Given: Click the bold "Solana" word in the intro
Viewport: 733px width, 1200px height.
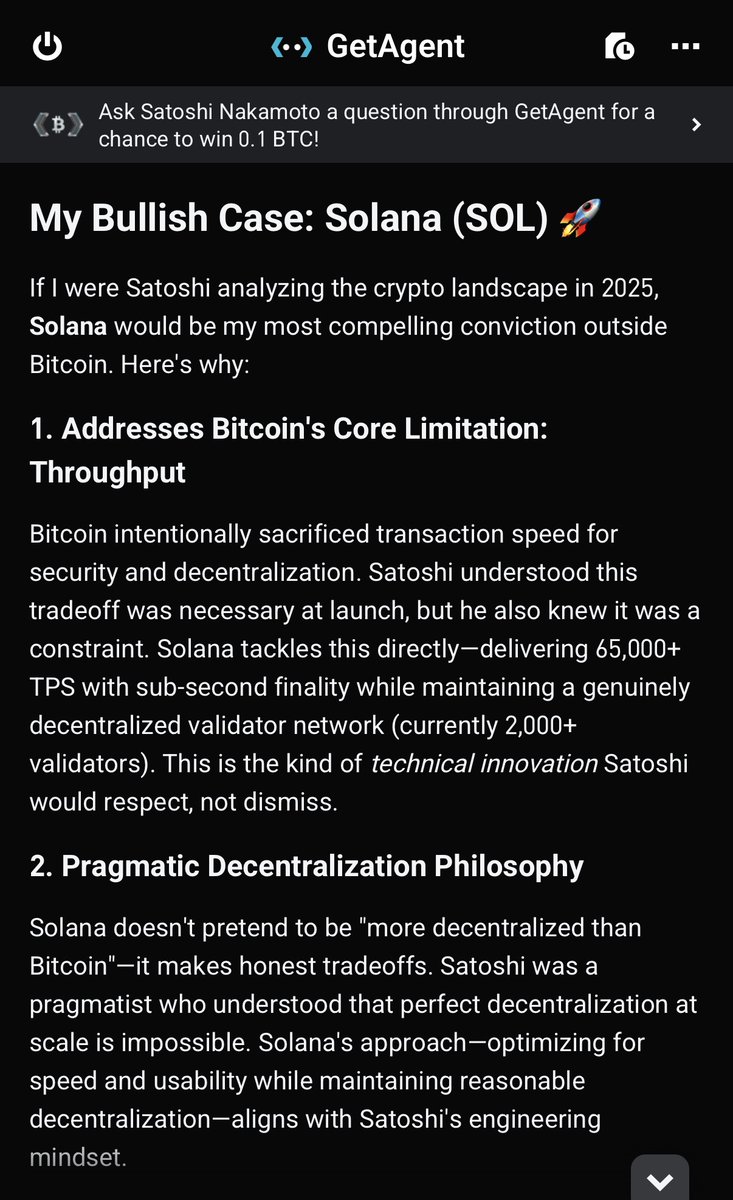Looking at the screenshot, I should pyautogui.click(x=69, y=326).
